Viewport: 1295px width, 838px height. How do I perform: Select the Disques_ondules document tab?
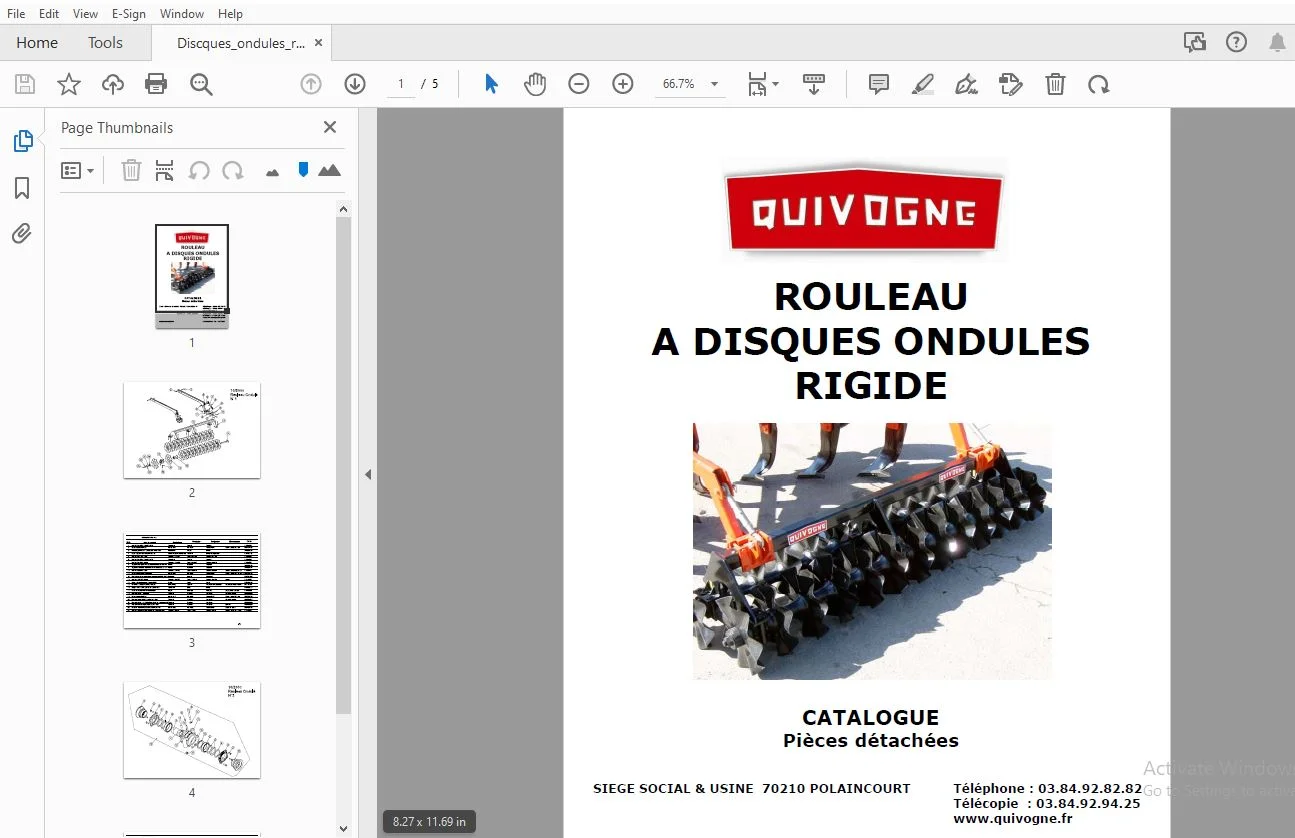[241, 43]
